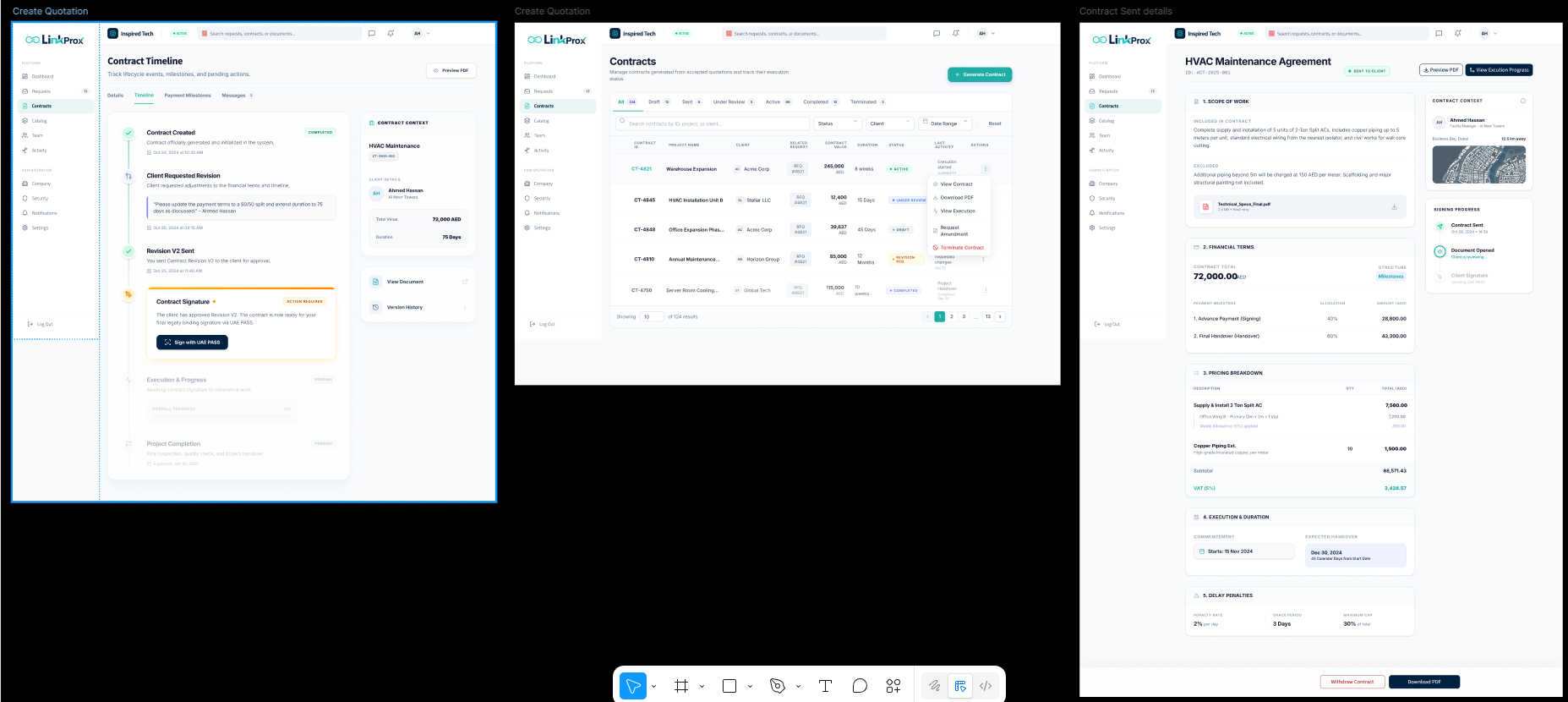Switch to the Payment Milestones tab
Screen dimensions: 1568x702
tap(188, 96)
